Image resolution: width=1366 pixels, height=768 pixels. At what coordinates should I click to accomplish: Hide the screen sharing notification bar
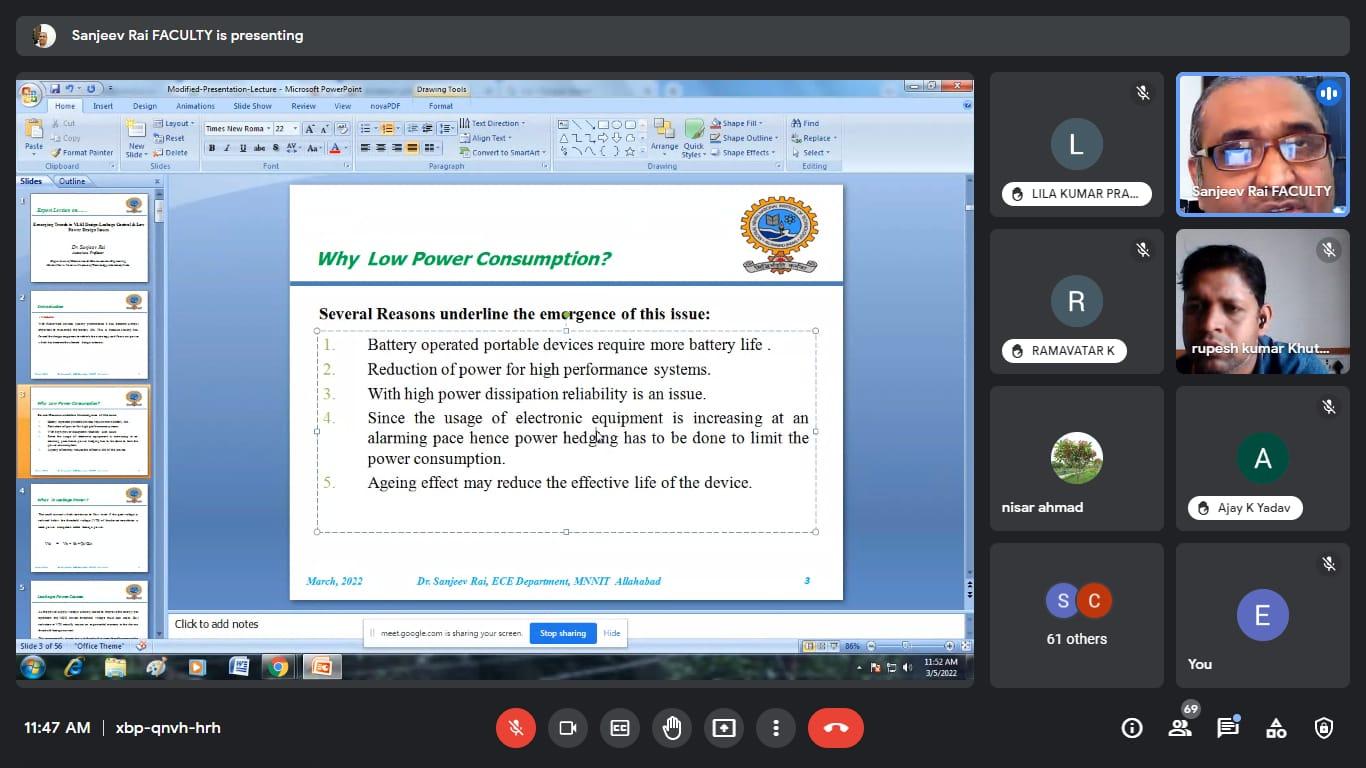tap(612, 633)
